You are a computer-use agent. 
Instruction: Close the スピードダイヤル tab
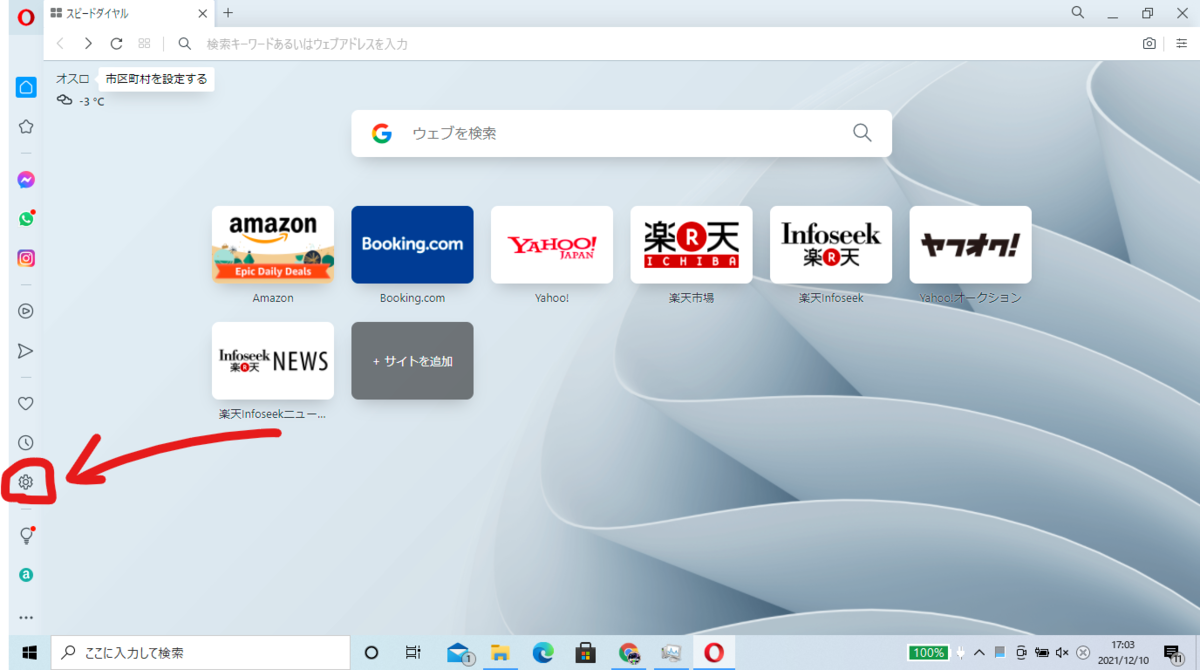coord(202,14)
